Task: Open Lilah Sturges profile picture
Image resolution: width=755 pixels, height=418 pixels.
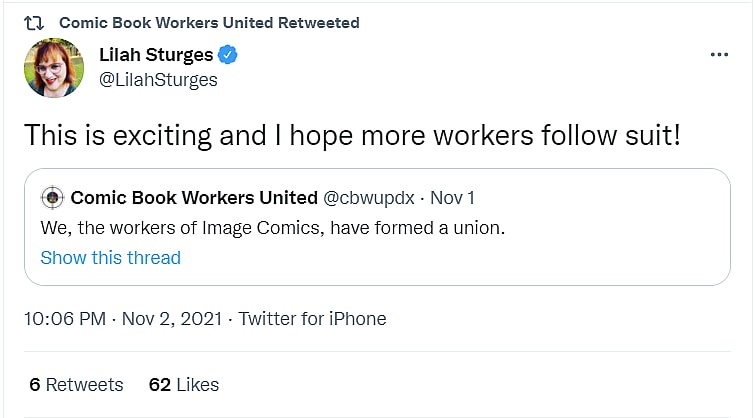Action: (x=52, y=66)
